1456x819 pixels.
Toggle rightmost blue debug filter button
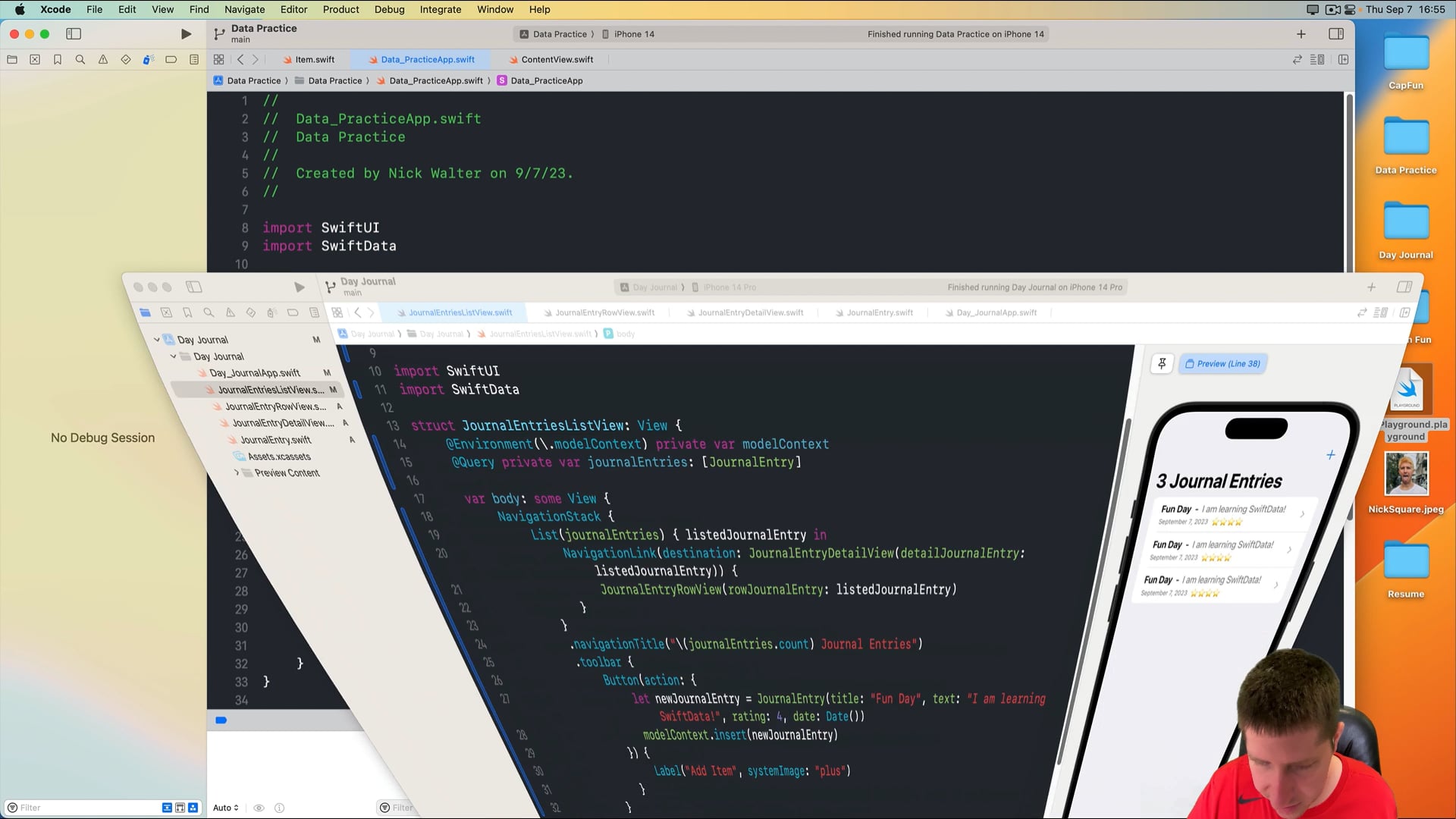[x=193, y=808]
